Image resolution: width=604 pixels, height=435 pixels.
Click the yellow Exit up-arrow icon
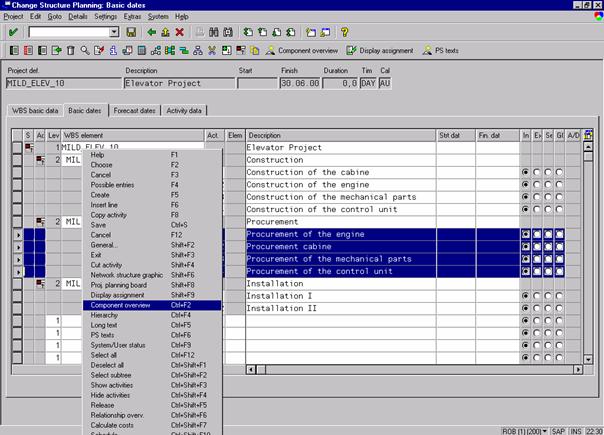(x=166, y=32)
